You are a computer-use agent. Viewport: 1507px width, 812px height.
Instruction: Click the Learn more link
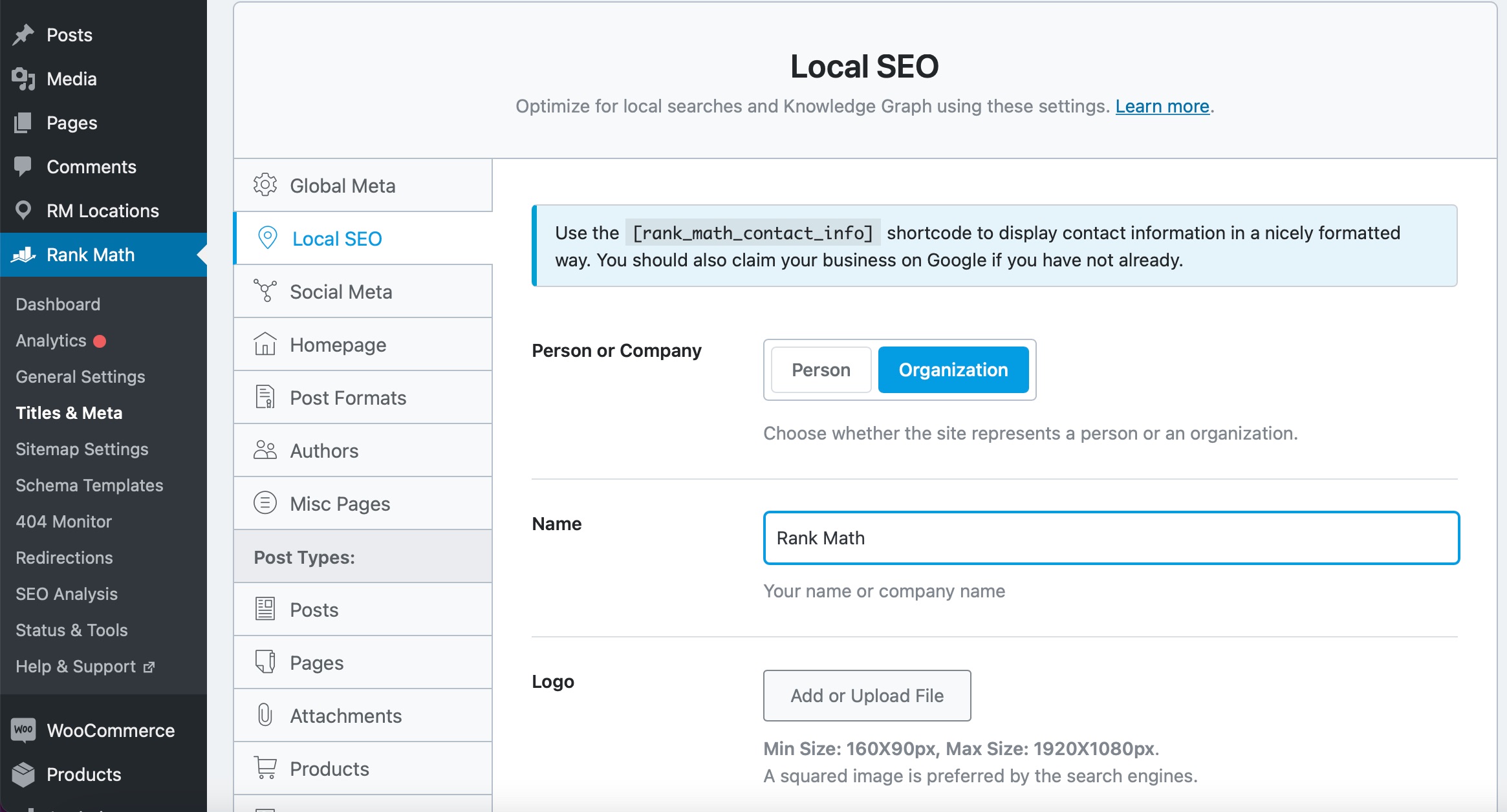[1162, 106]
